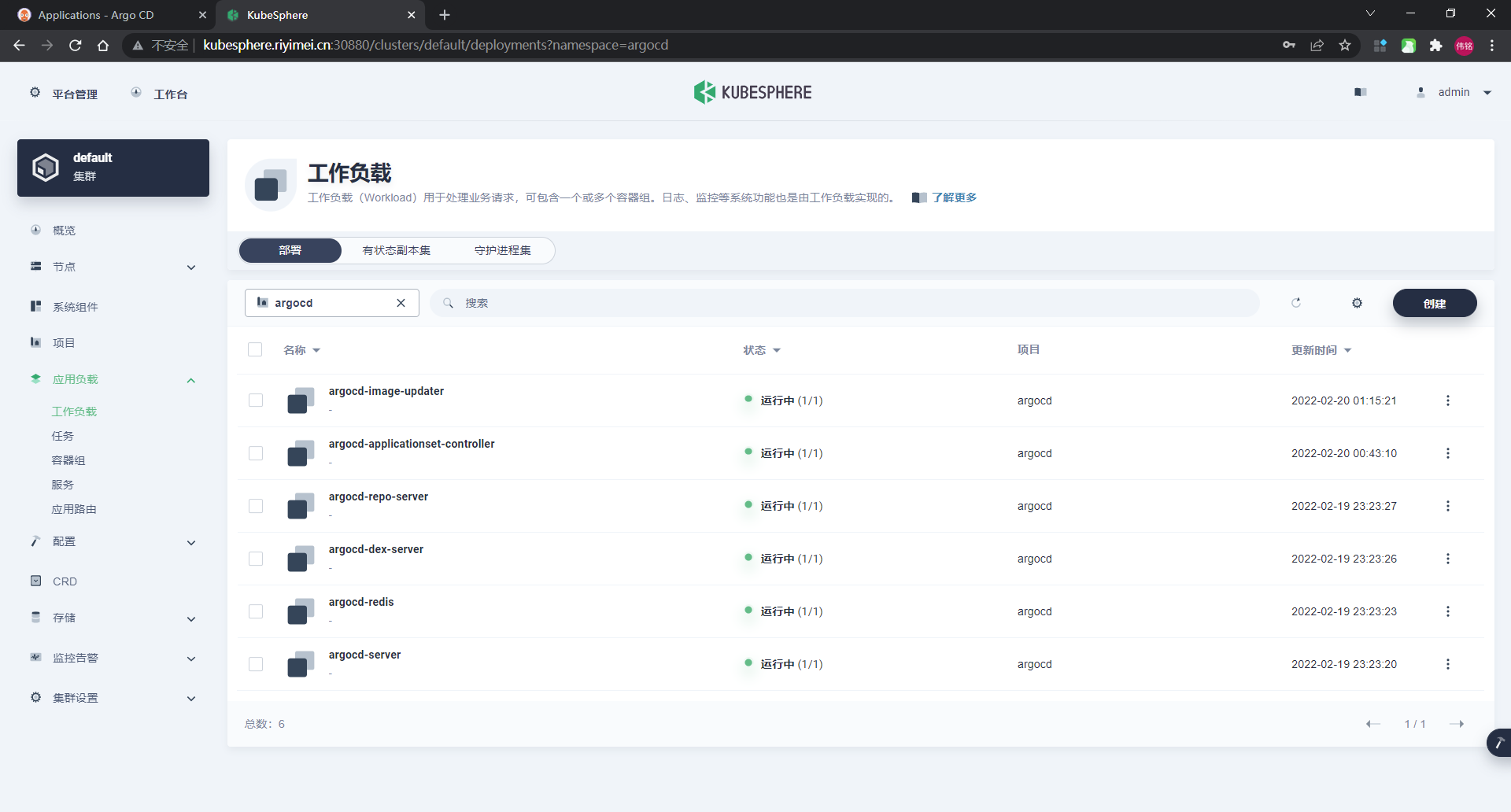Image resolution: width=1511 pixels, height=812 pixels.
Task: Click the search magnifier icon
Action: tap(448, 303)
